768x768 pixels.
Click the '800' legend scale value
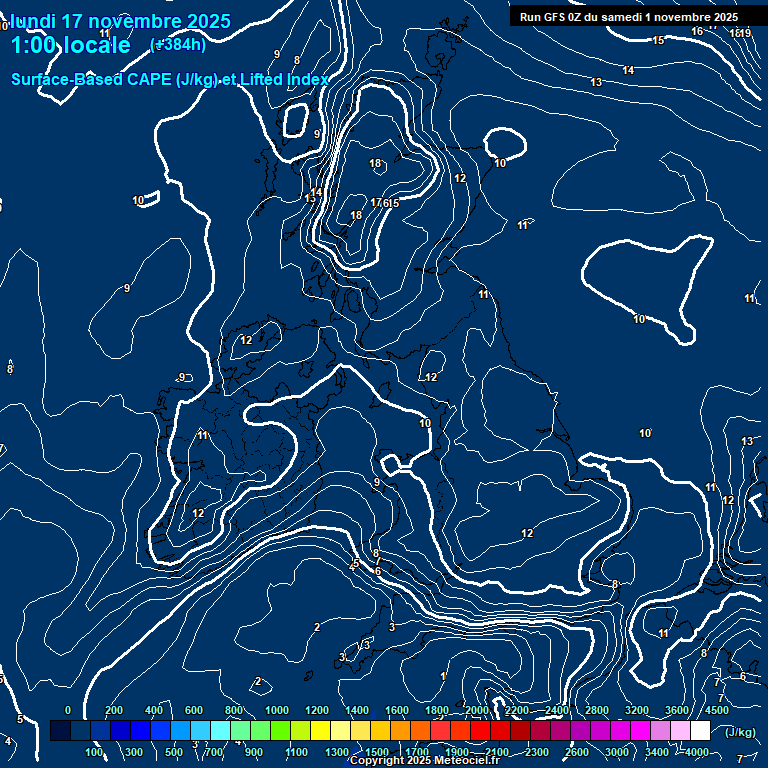tap(234, 710)
